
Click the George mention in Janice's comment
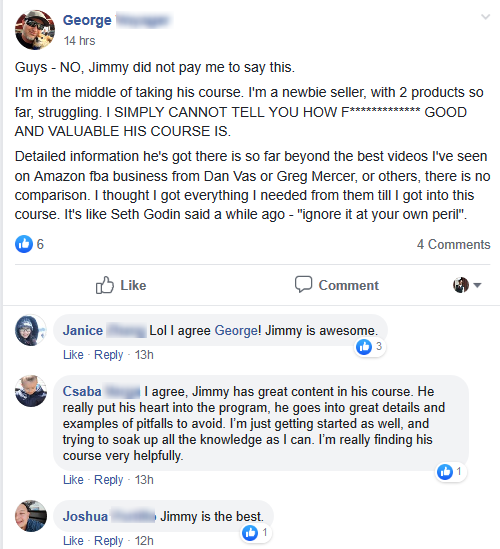(x=236, y=331)
